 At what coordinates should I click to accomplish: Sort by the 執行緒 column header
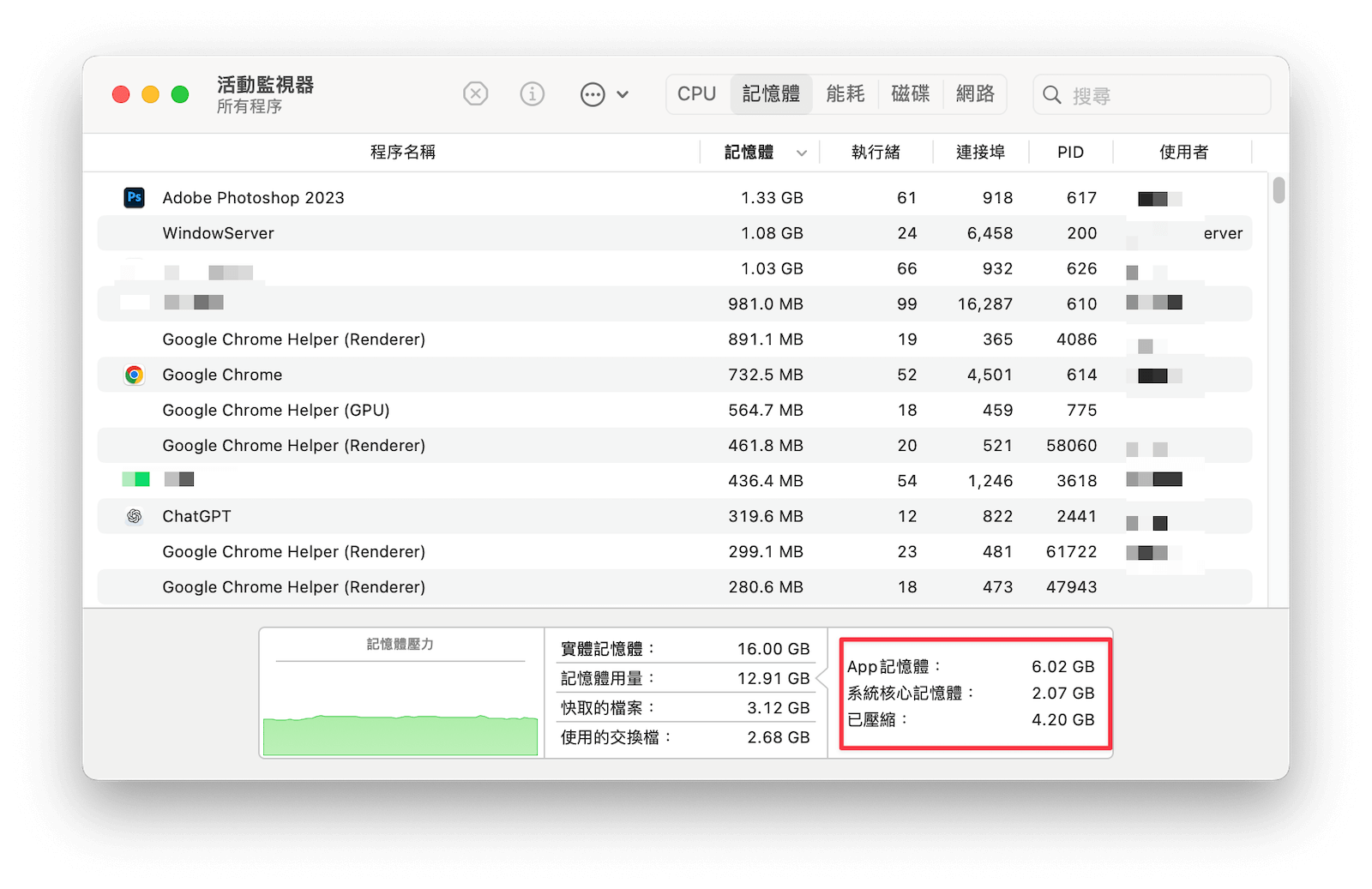pos(876,152)
